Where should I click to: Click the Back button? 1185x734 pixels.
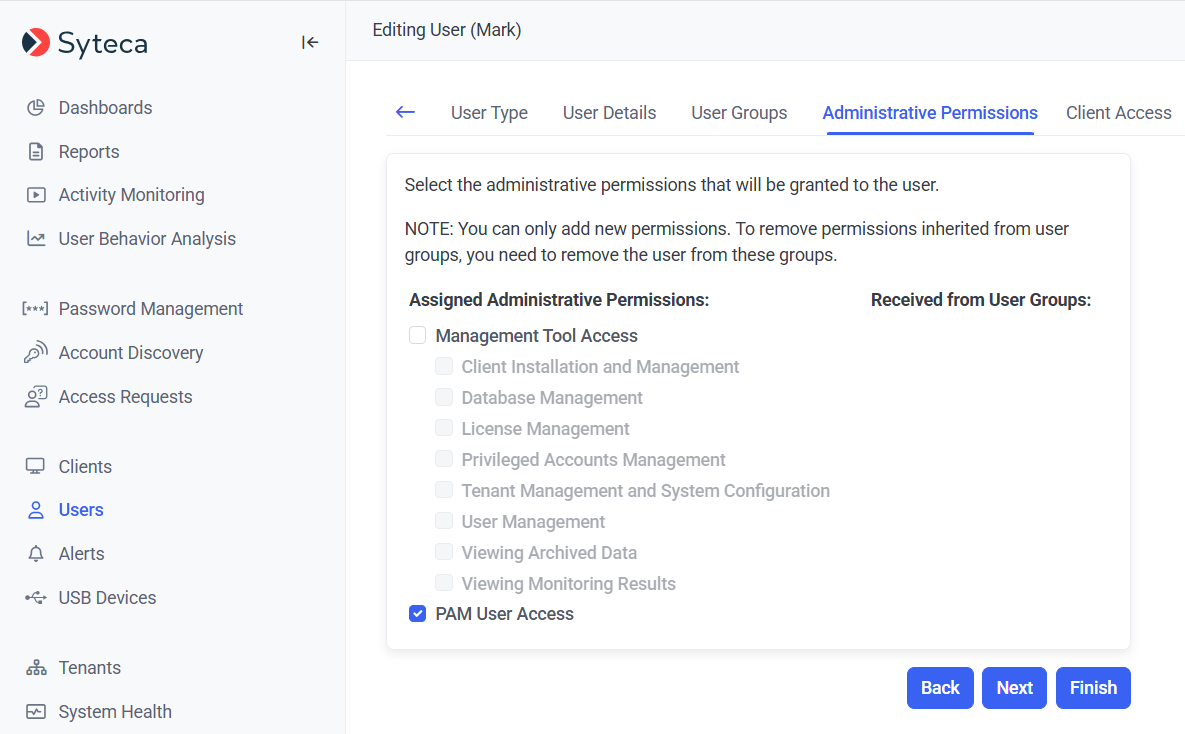940,688
